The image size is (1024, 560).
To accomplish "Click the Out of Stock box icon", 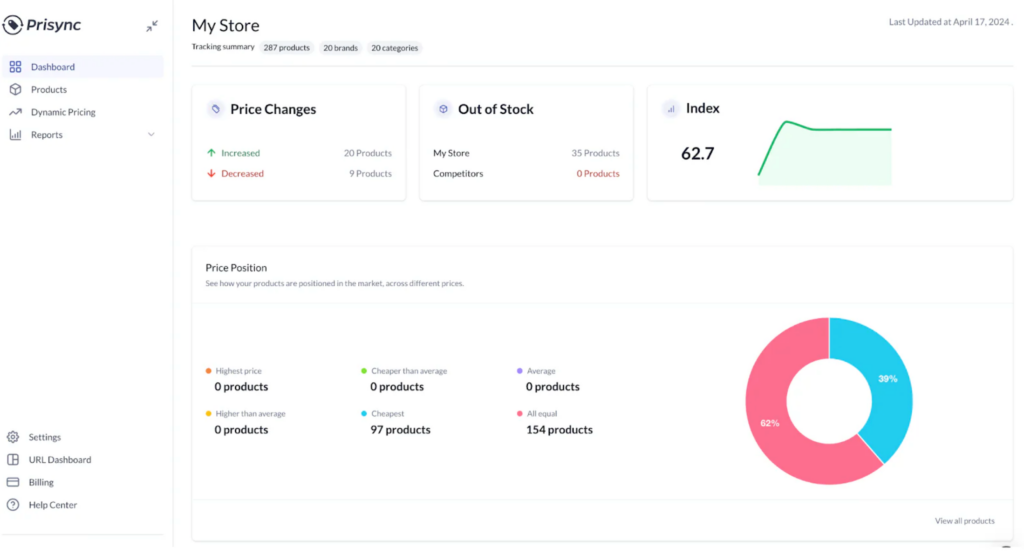I will coord(443,109).
